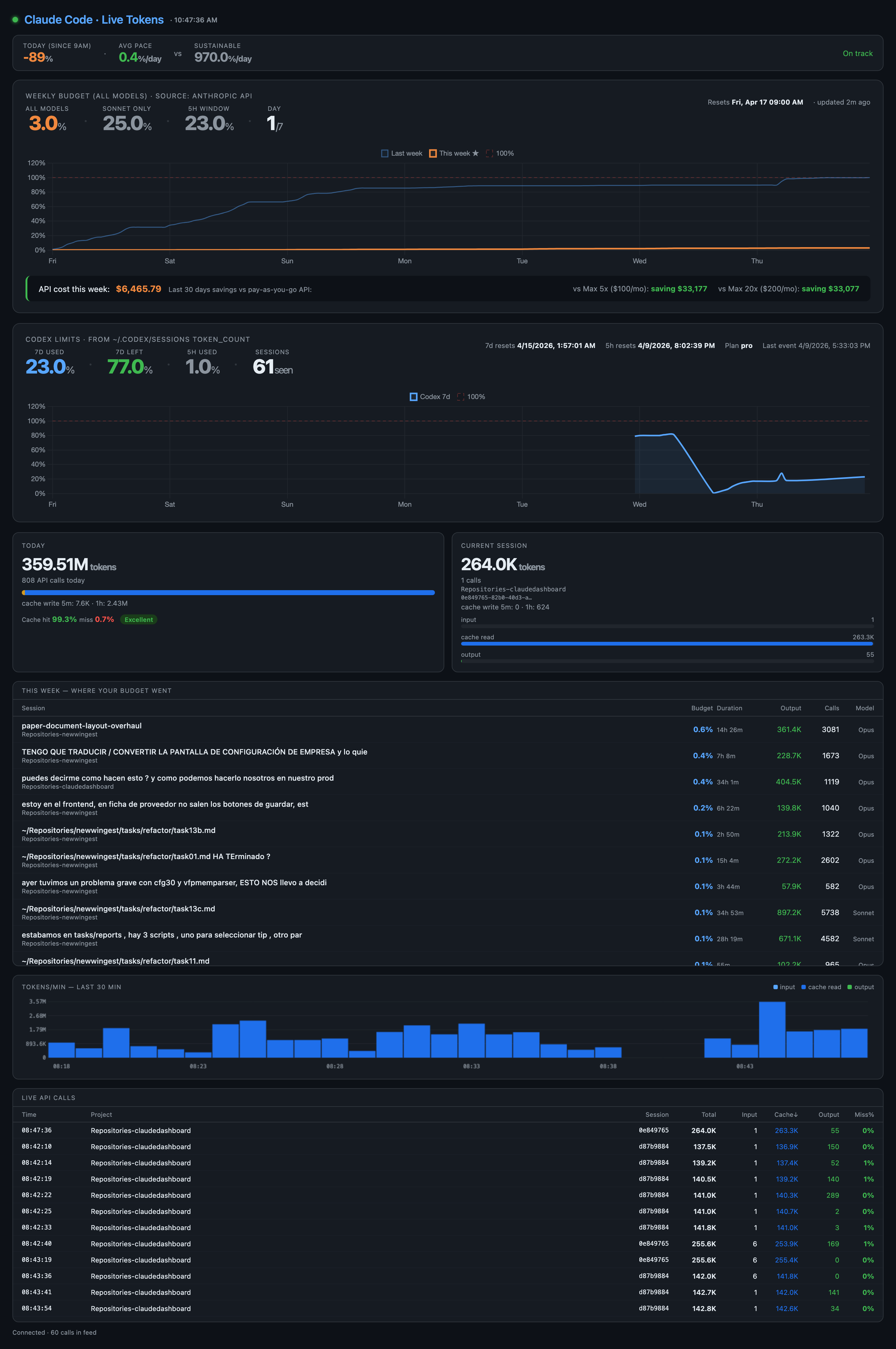Click the star icon next to This week legend
896x1349 pixels.
(x=475, y=153)
